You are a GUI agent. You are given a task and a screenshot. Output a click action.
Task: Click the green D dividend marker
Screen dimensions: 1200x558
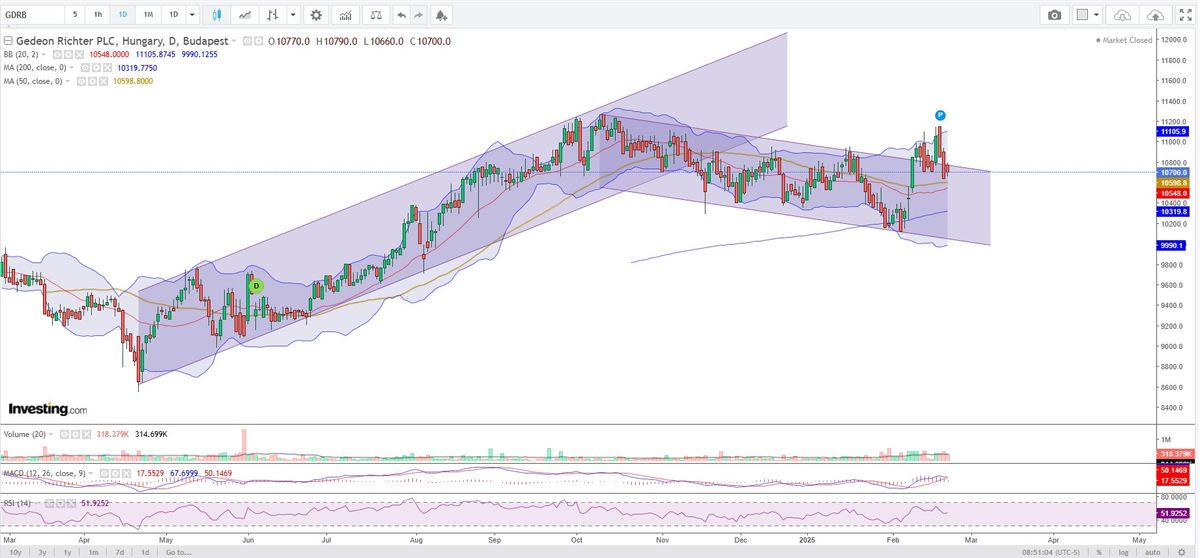pos(256,285)
